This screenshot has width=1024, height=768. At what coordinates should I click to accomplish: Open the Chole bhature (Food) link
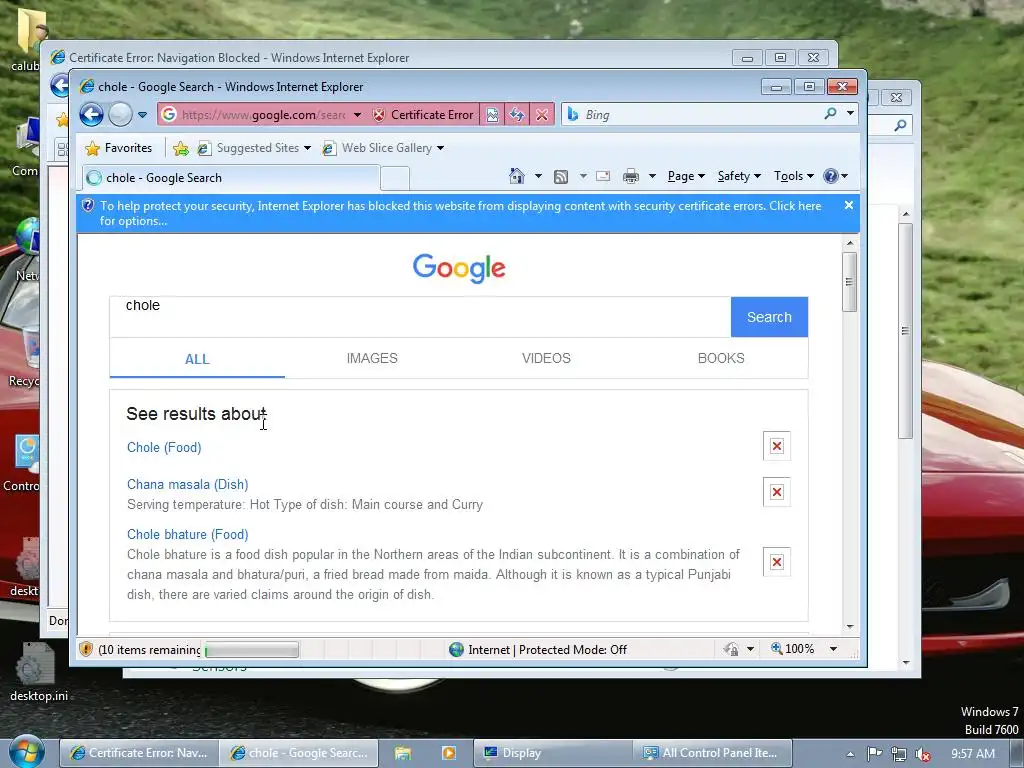coord(187,534)
